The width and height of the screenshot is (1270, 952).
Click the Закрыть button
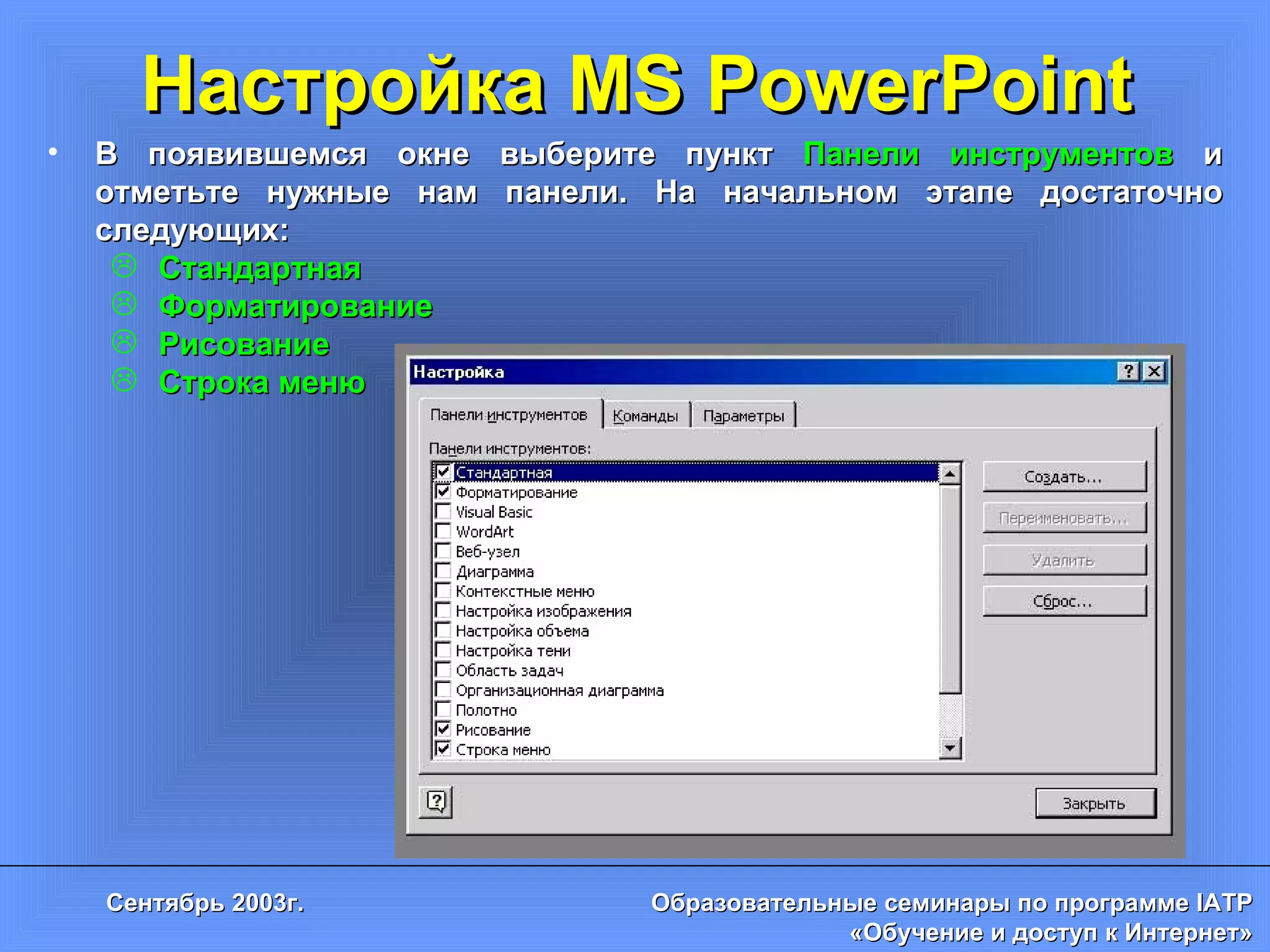pos(1095,803)
